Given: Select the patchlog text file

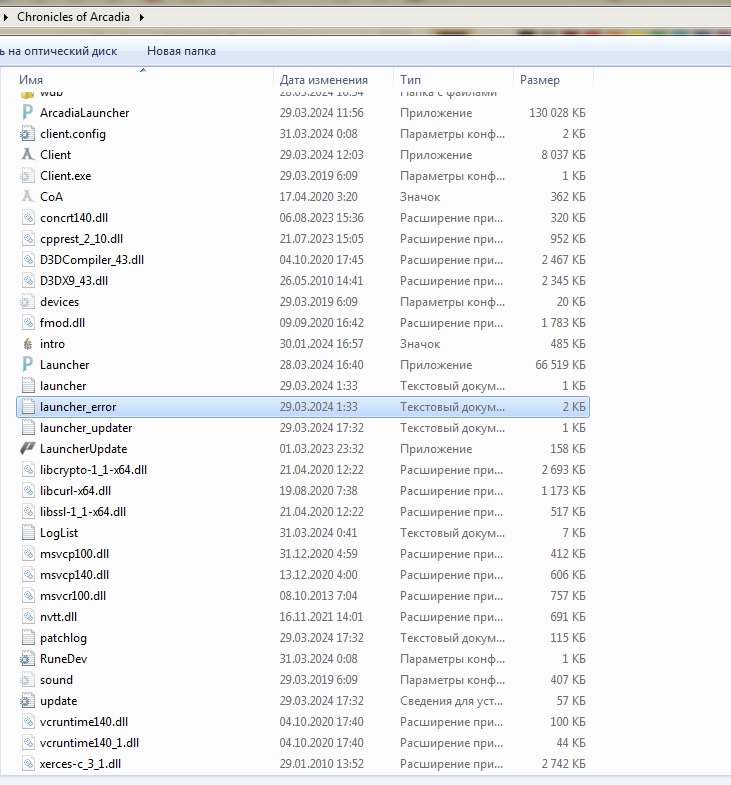Looking at the screenshot, I should [63, 638].
